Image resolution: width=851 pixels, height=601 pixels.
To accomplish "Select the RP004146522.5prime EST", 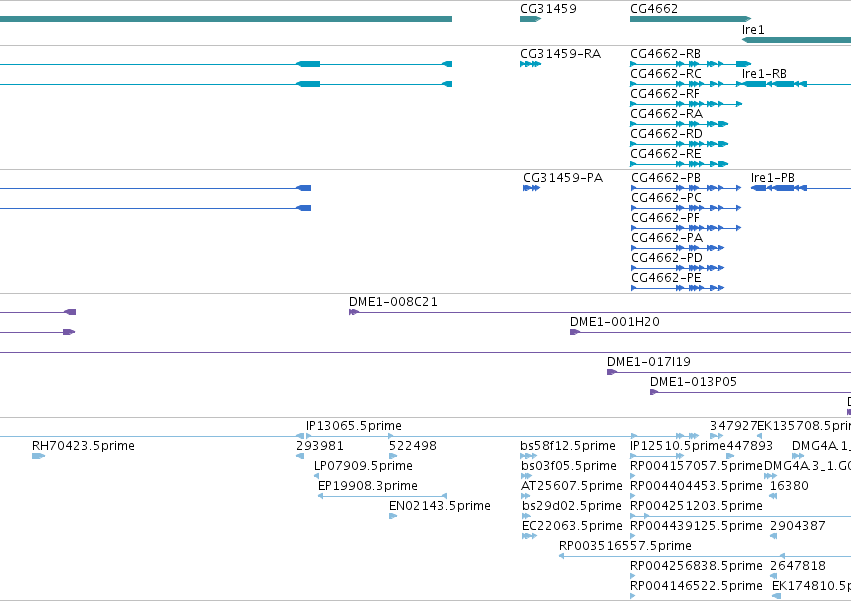I will point(696,586).
